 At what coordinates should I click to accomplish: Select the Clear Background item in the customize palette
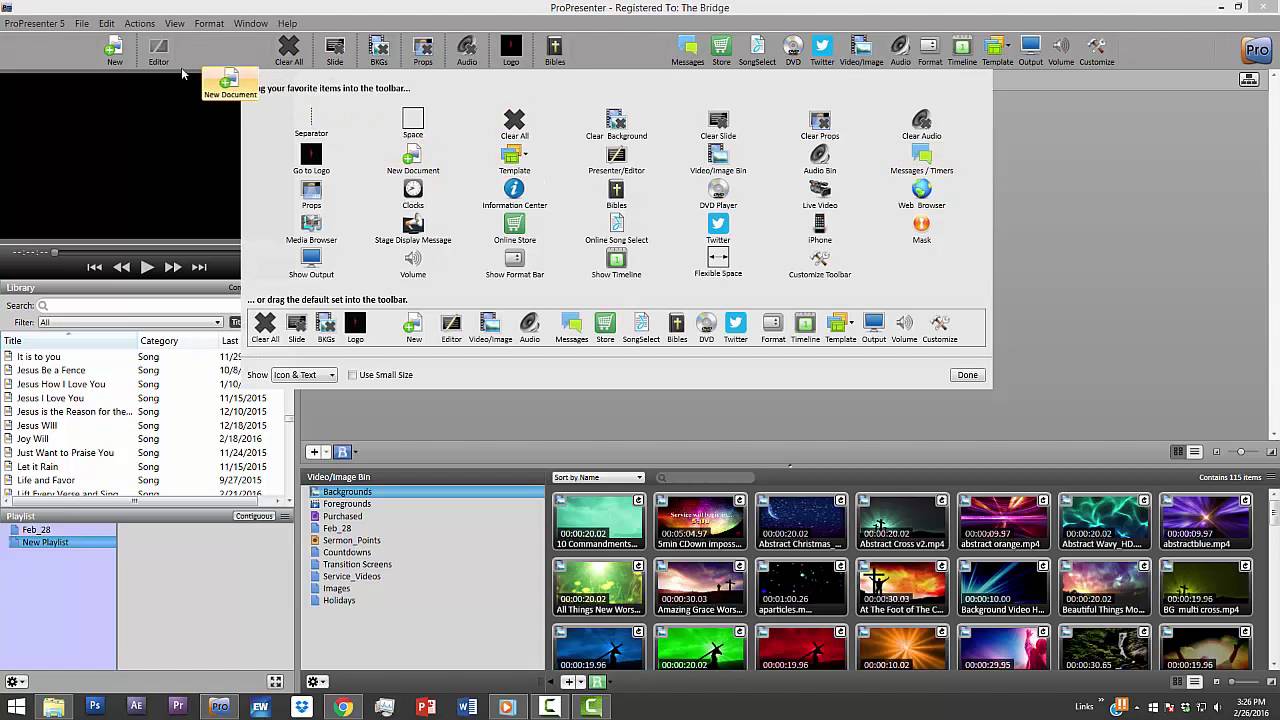click(x=616, y=125)
